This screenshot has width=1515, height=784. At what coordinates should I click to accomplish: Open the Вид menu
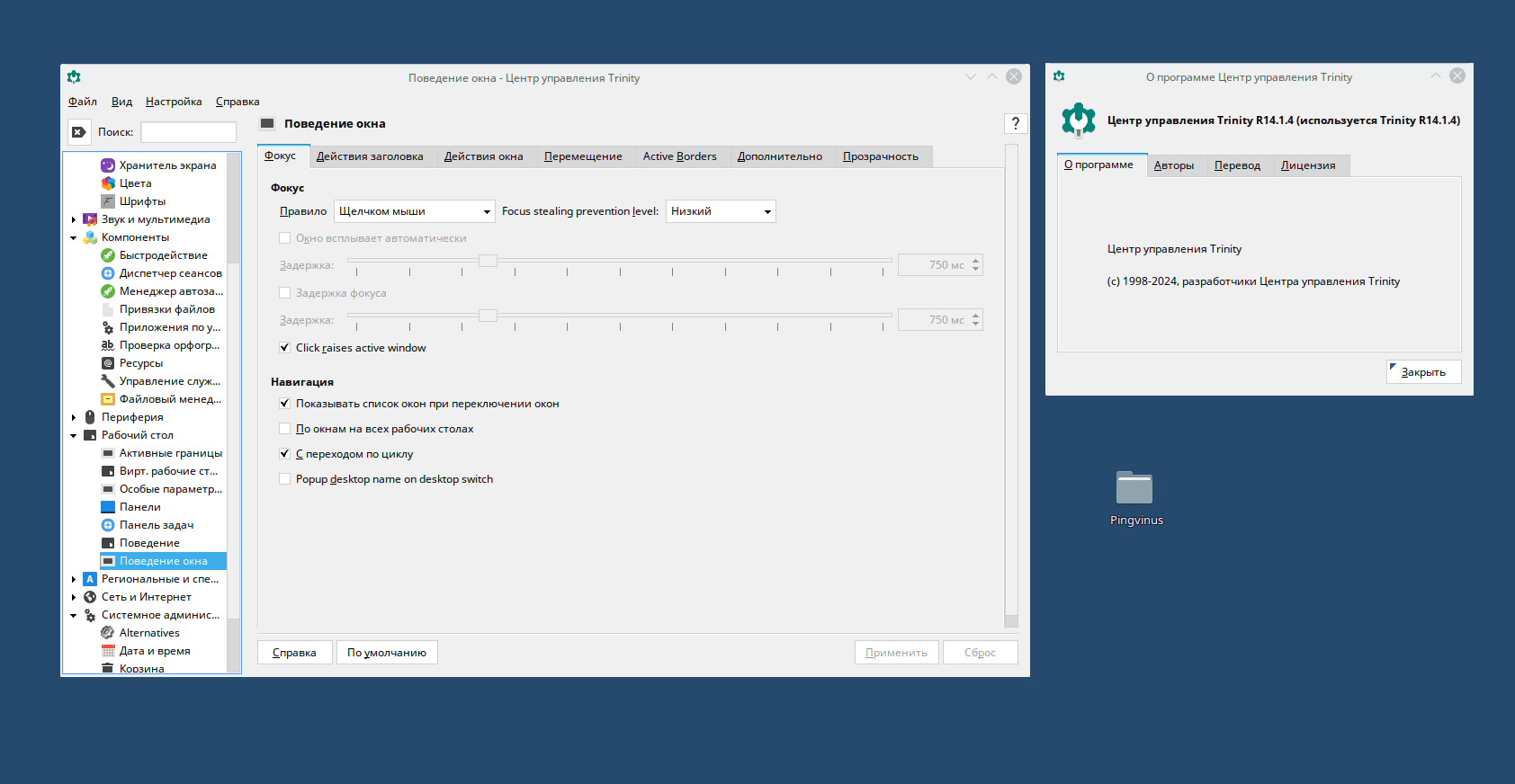click(121, 102)
